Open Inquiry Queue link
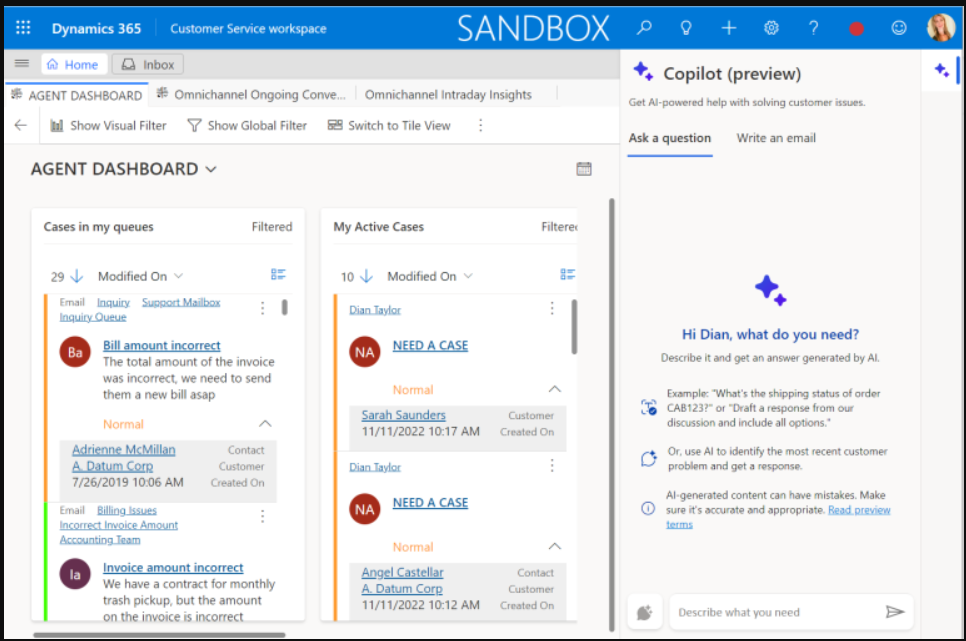 pyautogui.click(x=93, y=317)
